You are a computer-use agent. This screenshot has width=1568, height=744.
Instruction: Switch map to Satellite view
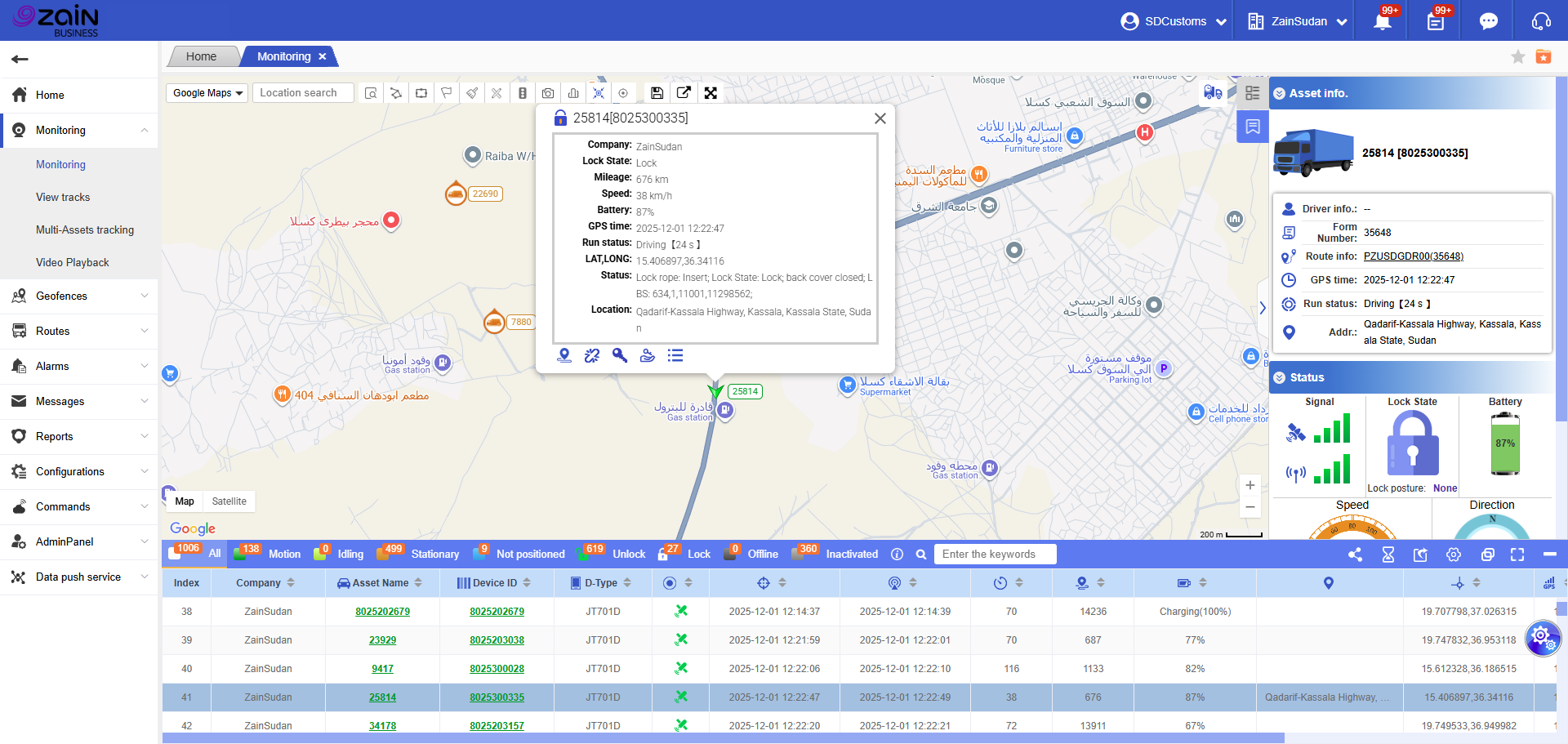[x=229, y=501]
